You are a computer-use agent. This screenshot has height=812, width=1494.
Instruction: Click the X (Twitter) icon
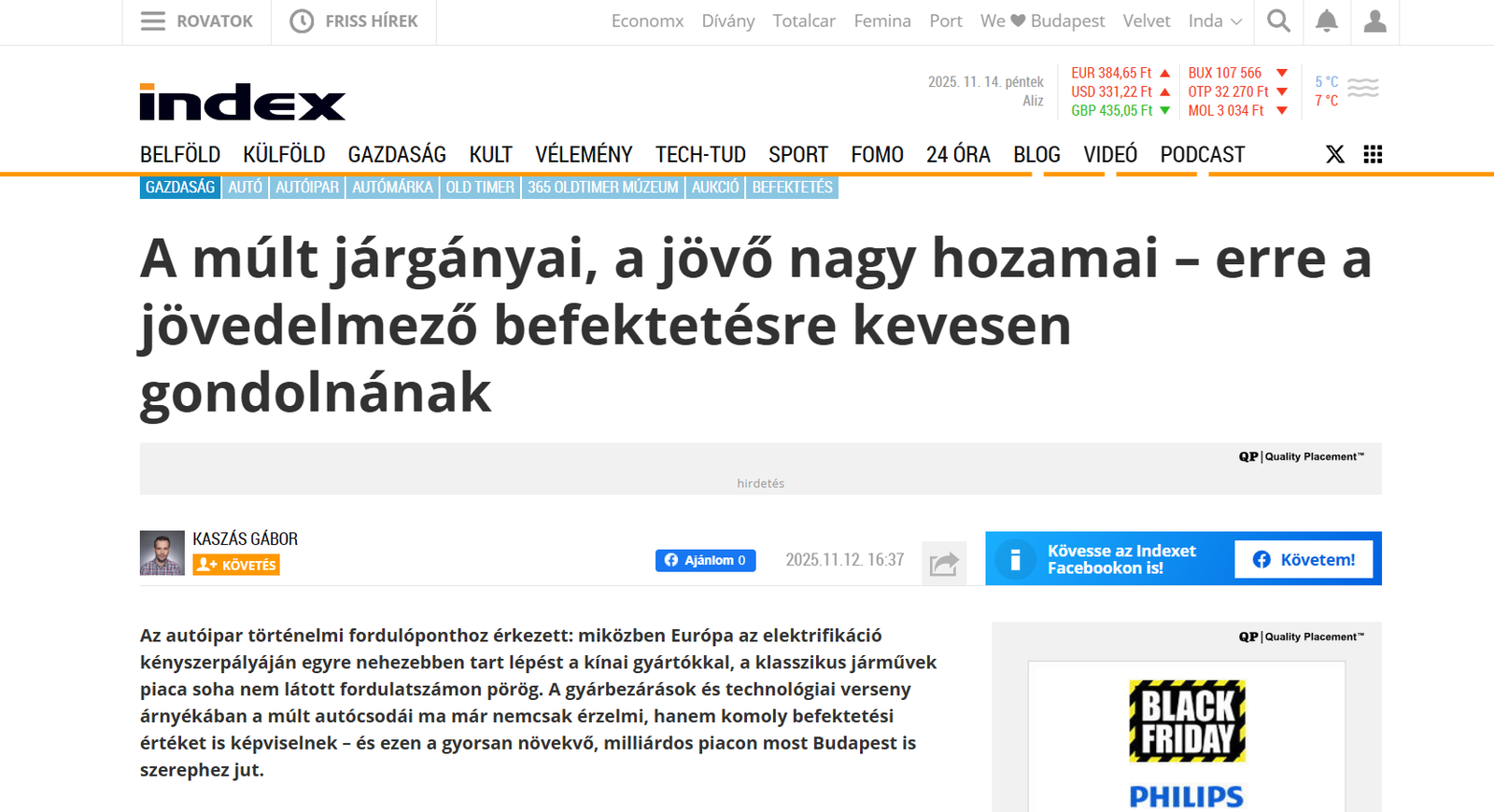(1335, 155)
